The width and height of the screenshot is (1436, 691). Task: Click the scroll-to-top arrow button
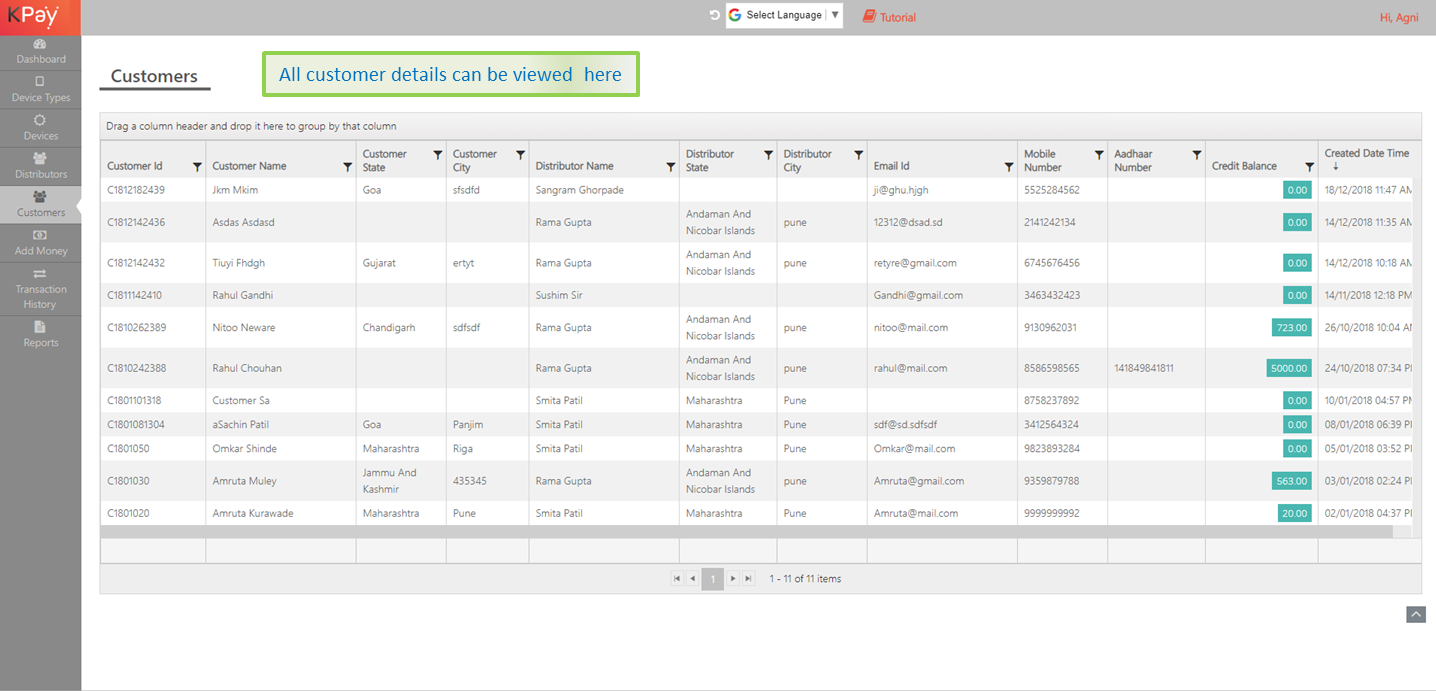point(1415,614)
